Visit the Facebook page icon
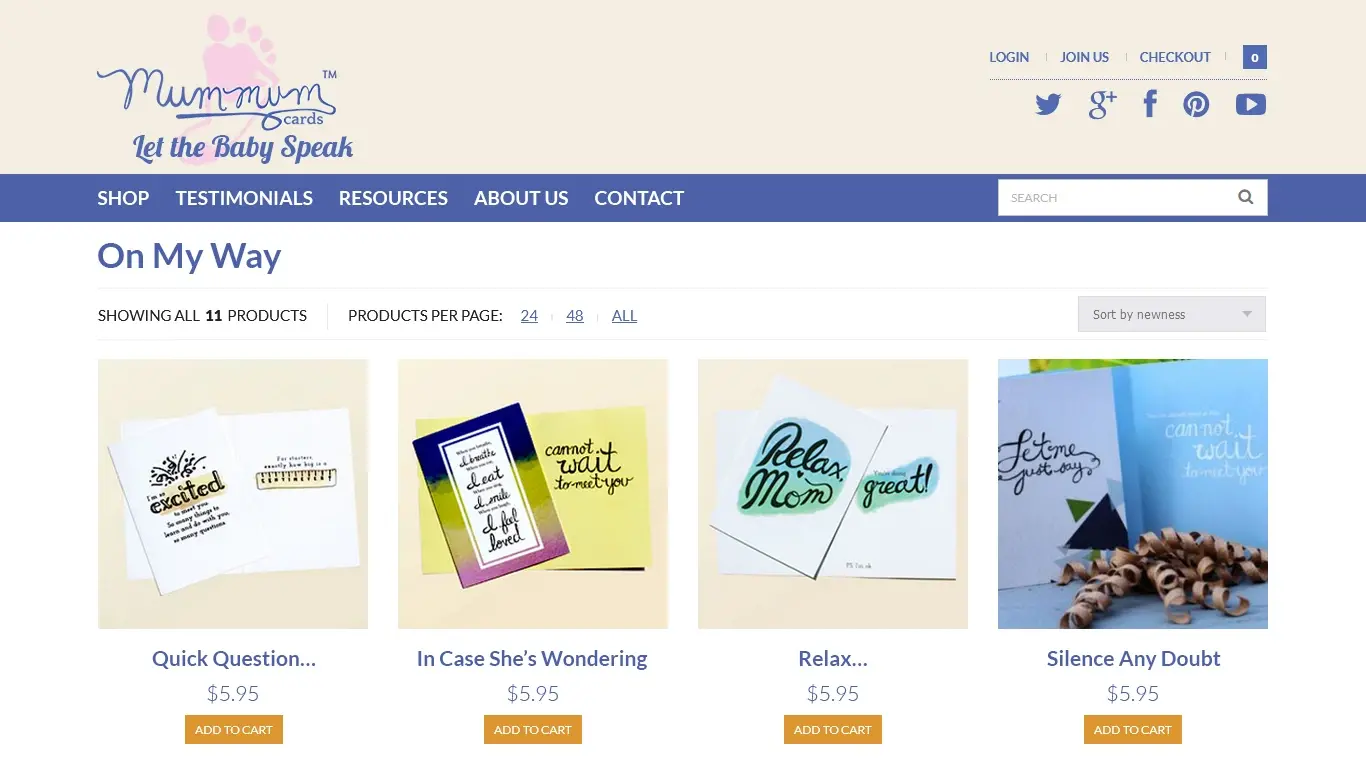The image size is (1366, 768). point(1150,104)
